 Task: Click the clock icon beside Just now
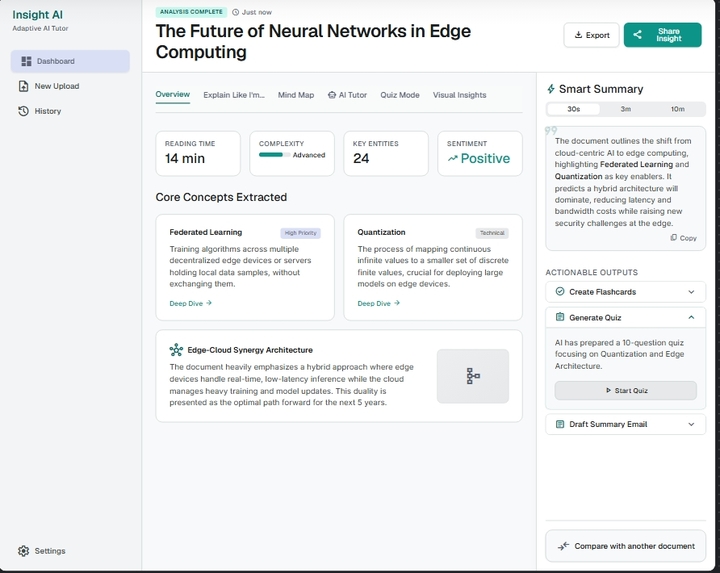(x=236, y=12)
